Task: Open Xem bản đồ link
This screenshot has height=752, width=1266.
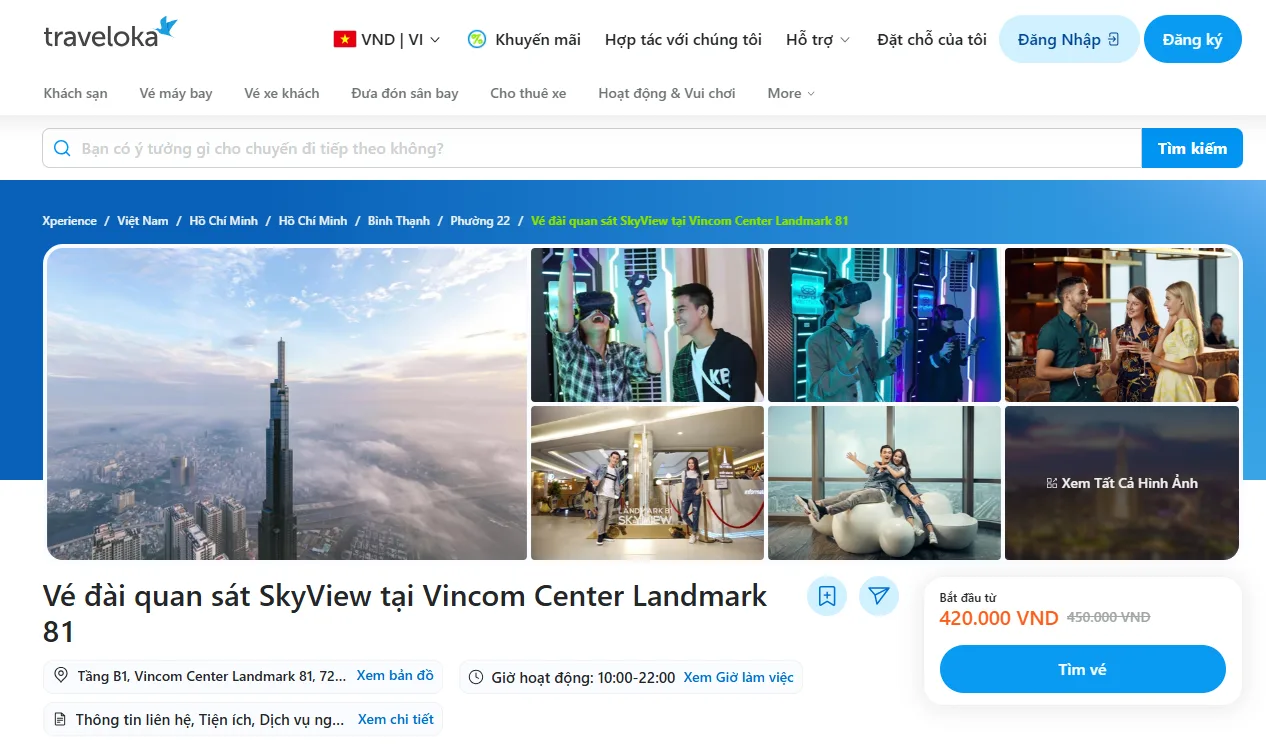Action: [395, 676]
